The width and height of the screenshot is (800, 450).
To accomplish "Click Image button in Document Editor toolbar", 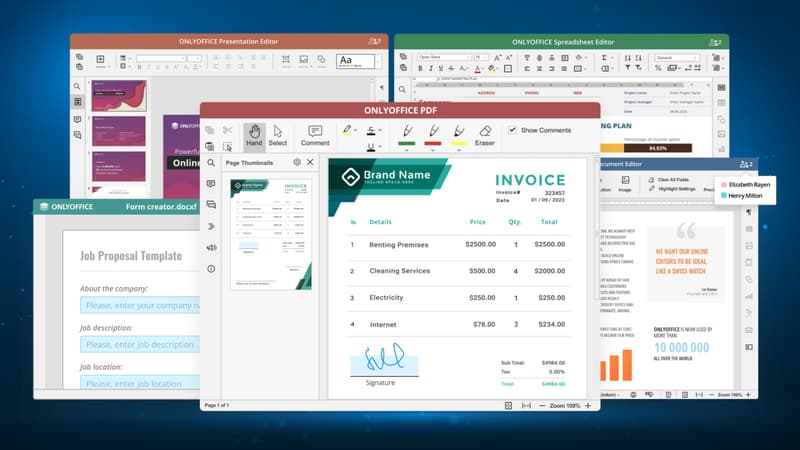I will click(625, 184).
